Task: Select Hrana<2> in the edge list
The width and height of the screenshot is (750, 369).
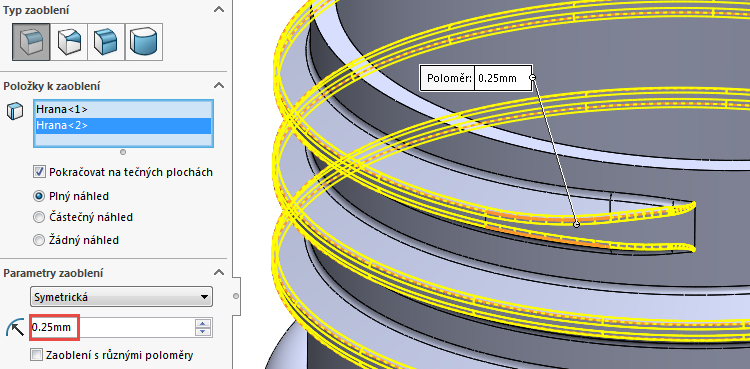Action: click(x=123, y=125)
